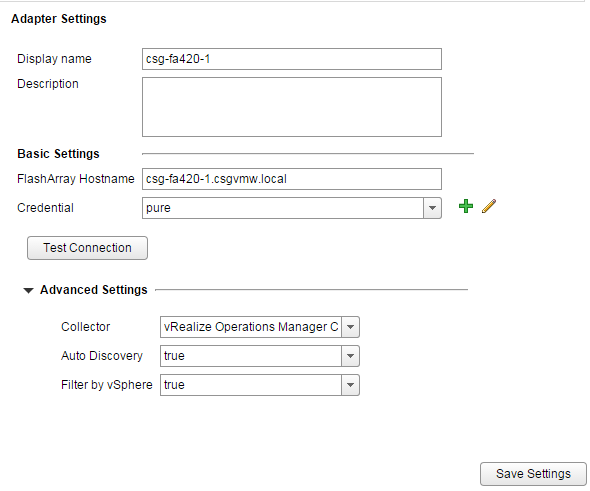
Task: Save the adapter settings
Action: pos(533,474)
